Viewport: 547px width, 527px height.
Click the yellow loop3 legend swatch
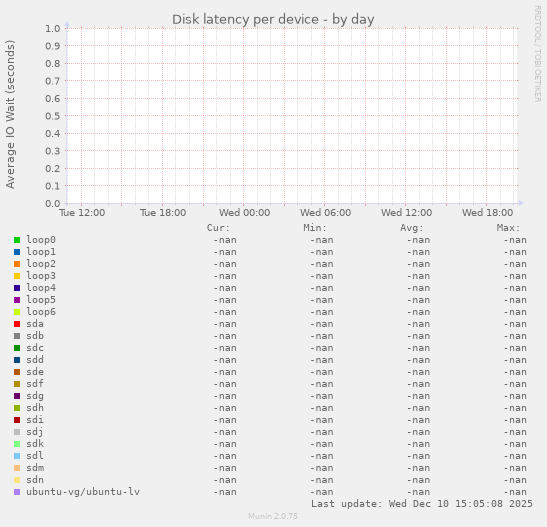pos(17,276)
